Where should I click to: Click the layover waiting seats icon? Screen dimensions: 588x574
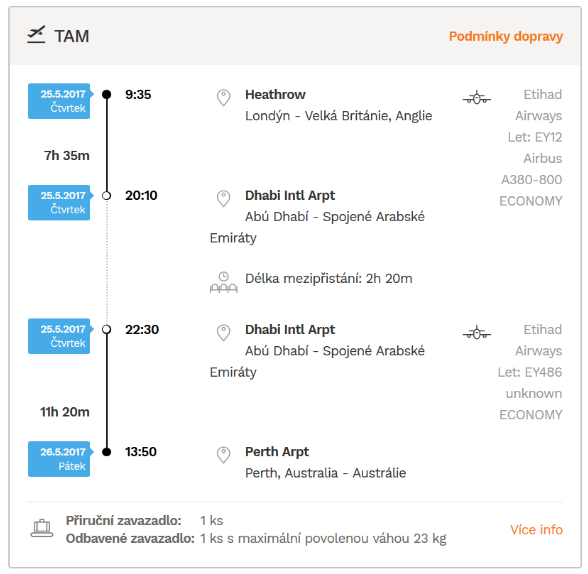tap(224, 282)
